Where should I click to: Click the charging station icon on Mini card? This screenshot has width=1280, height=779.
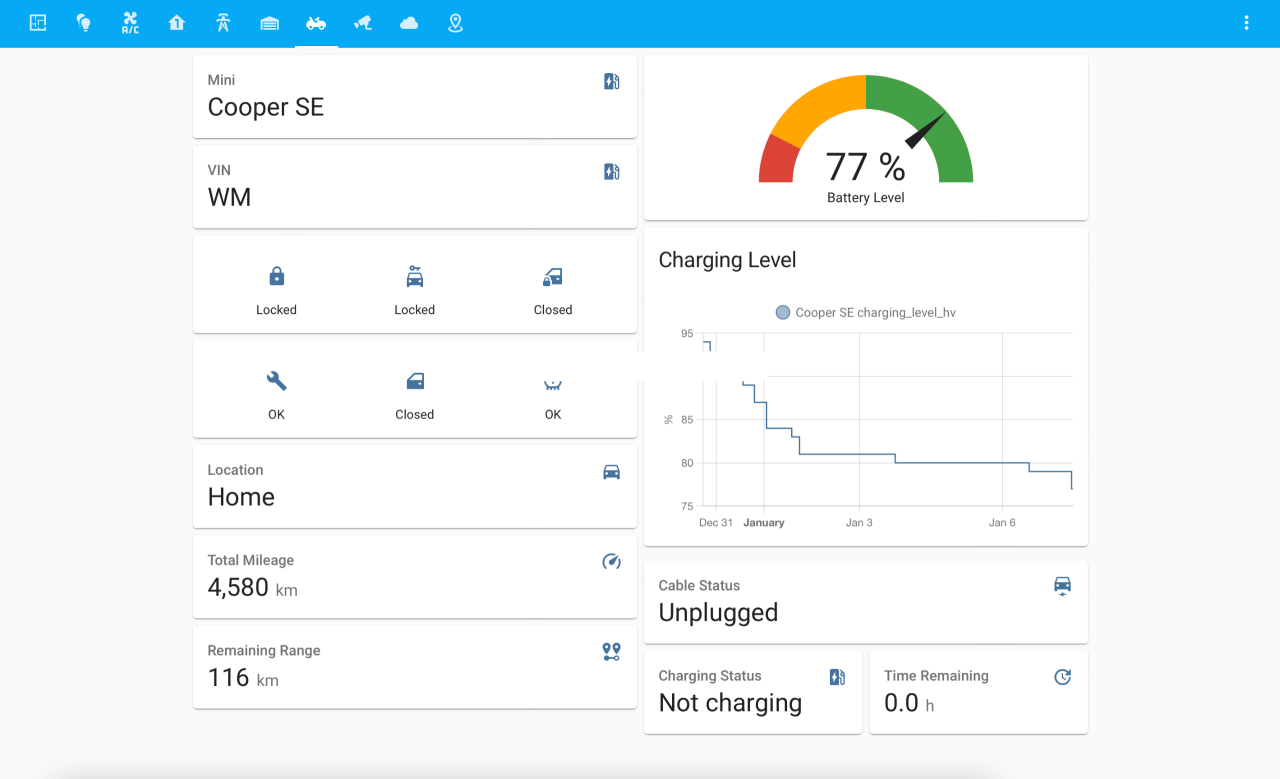[x=612, y=82]
